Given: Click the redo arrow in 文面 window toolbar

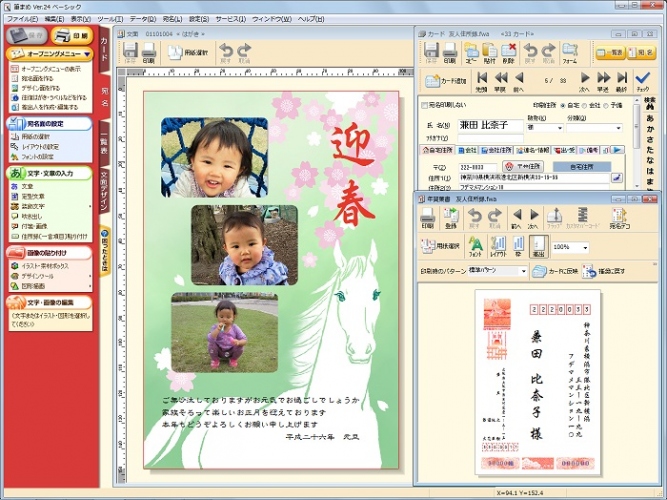Looking at the screenshot, I should (x=244, y=53).
